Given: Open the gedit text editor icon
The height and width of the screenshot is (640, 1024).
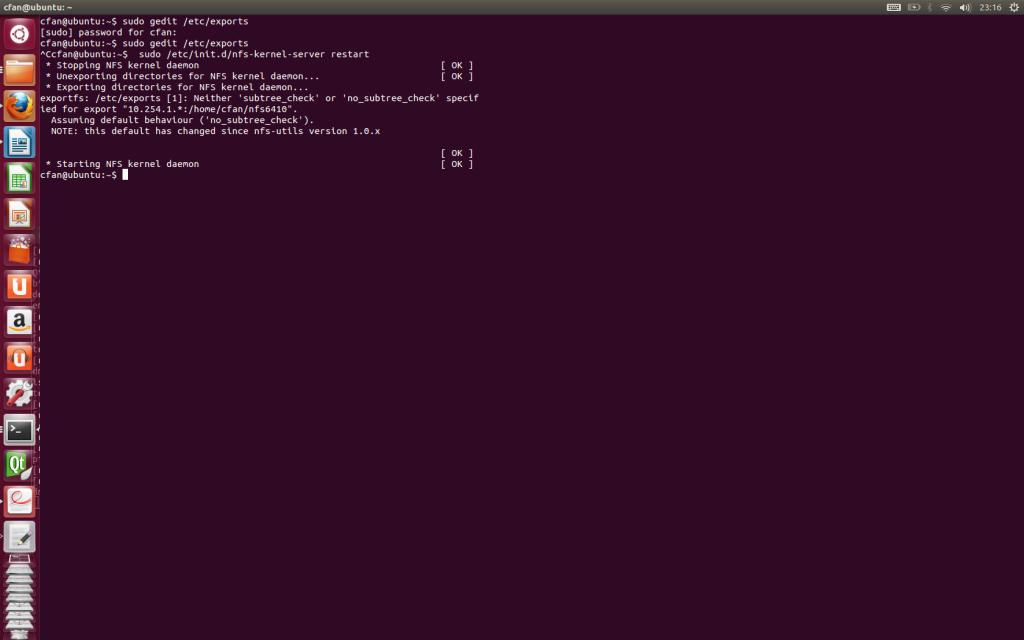Looking at the screenshot, I should pos(20,537).
